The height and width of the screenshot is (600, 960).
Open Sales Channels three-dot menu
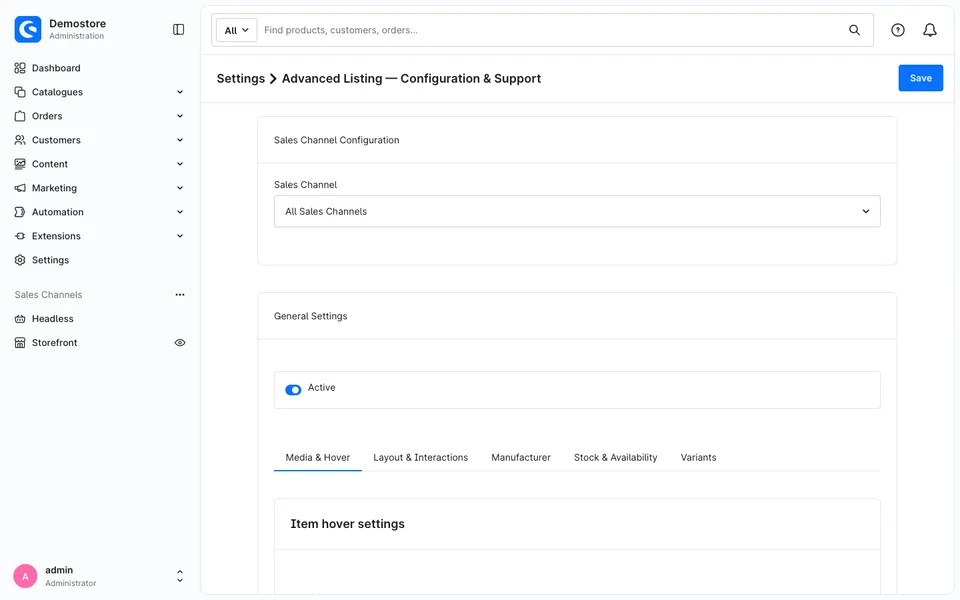point(180,294)
